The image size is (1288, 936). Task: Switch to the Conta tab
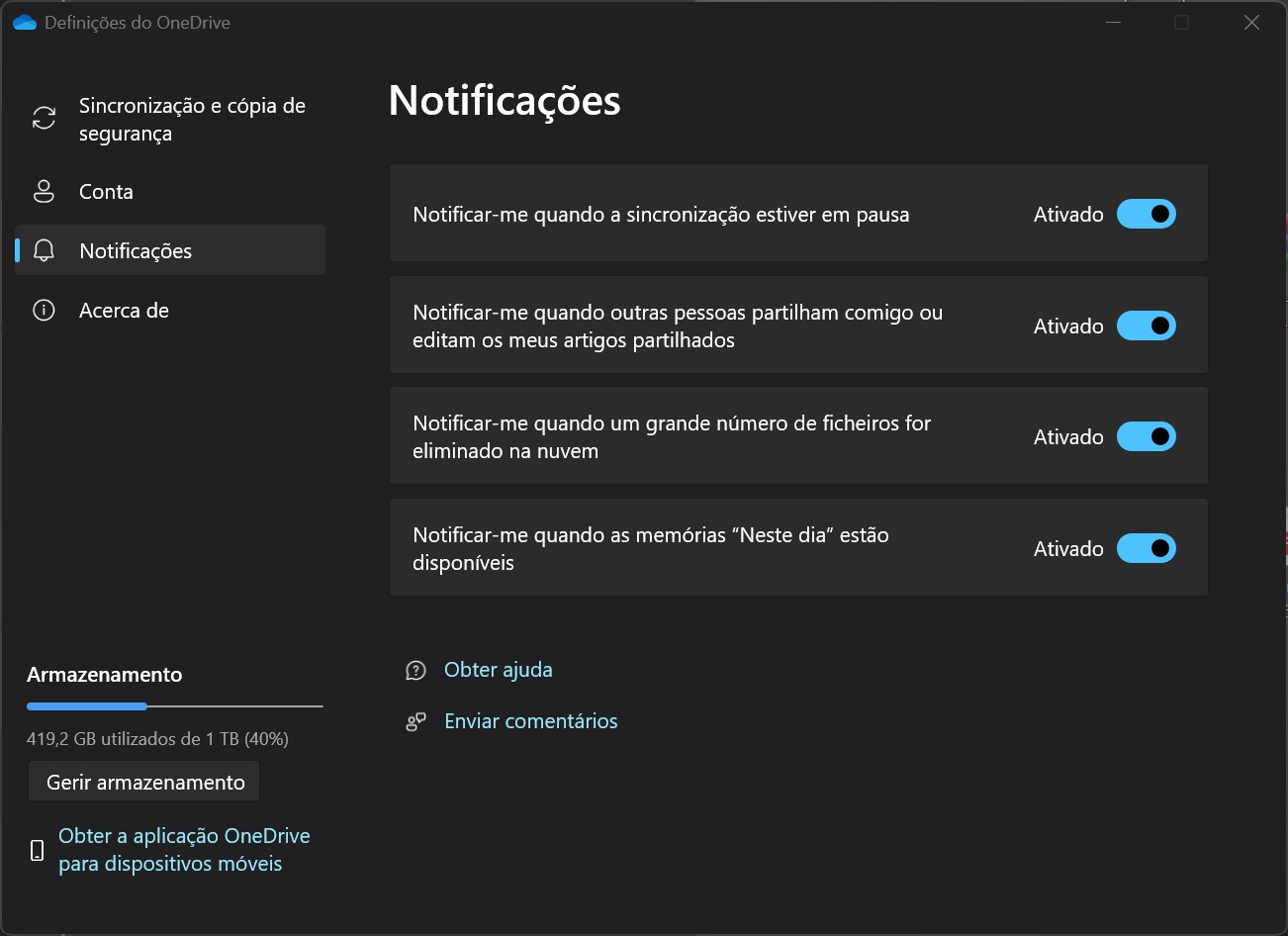point(106,192)
